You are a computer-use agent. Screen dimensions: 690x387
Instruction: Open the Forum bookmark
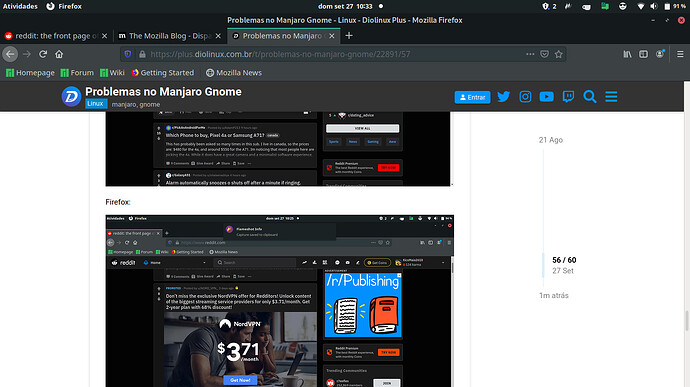77,73
